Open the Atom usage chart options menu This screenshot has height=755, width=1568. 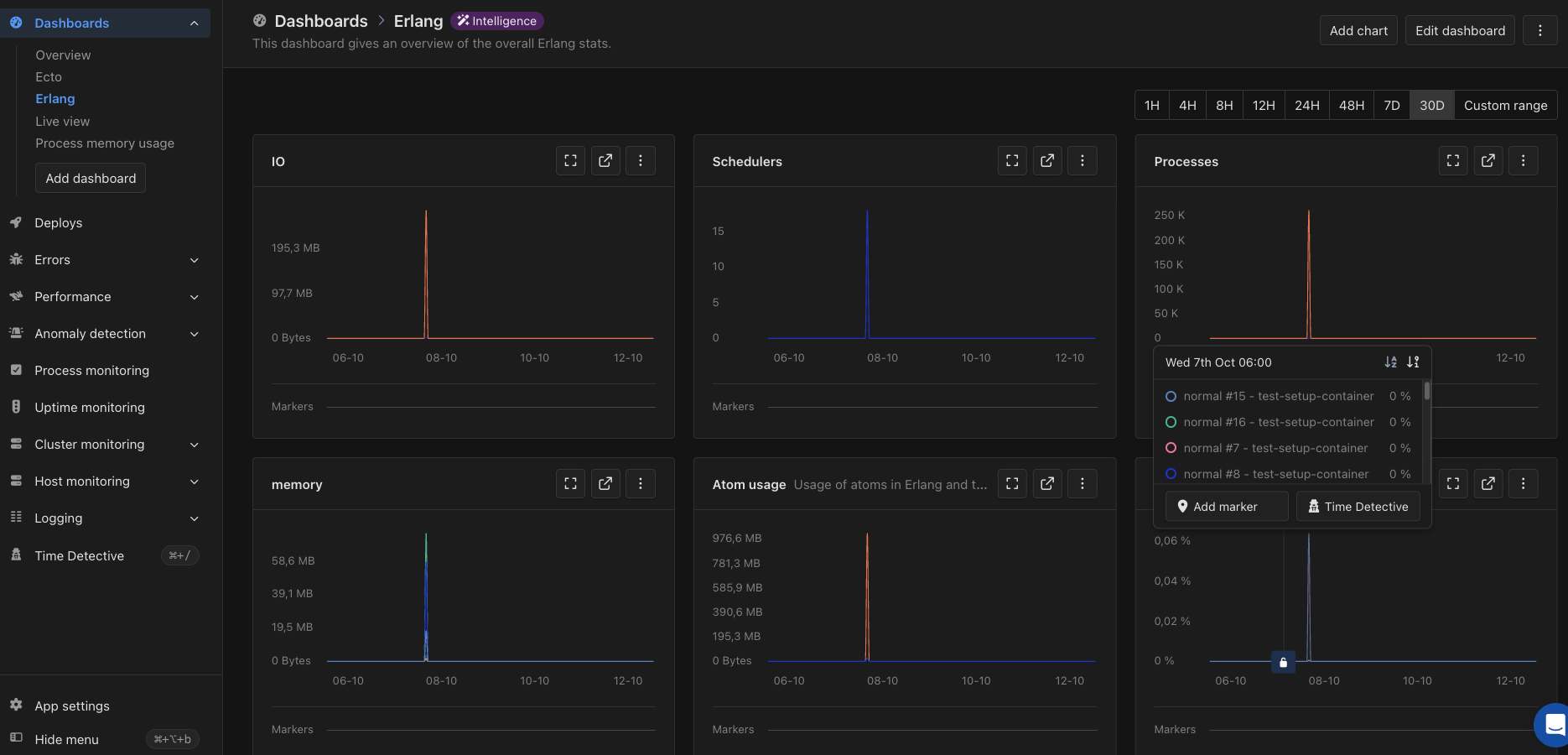(x=1083, y=484)
